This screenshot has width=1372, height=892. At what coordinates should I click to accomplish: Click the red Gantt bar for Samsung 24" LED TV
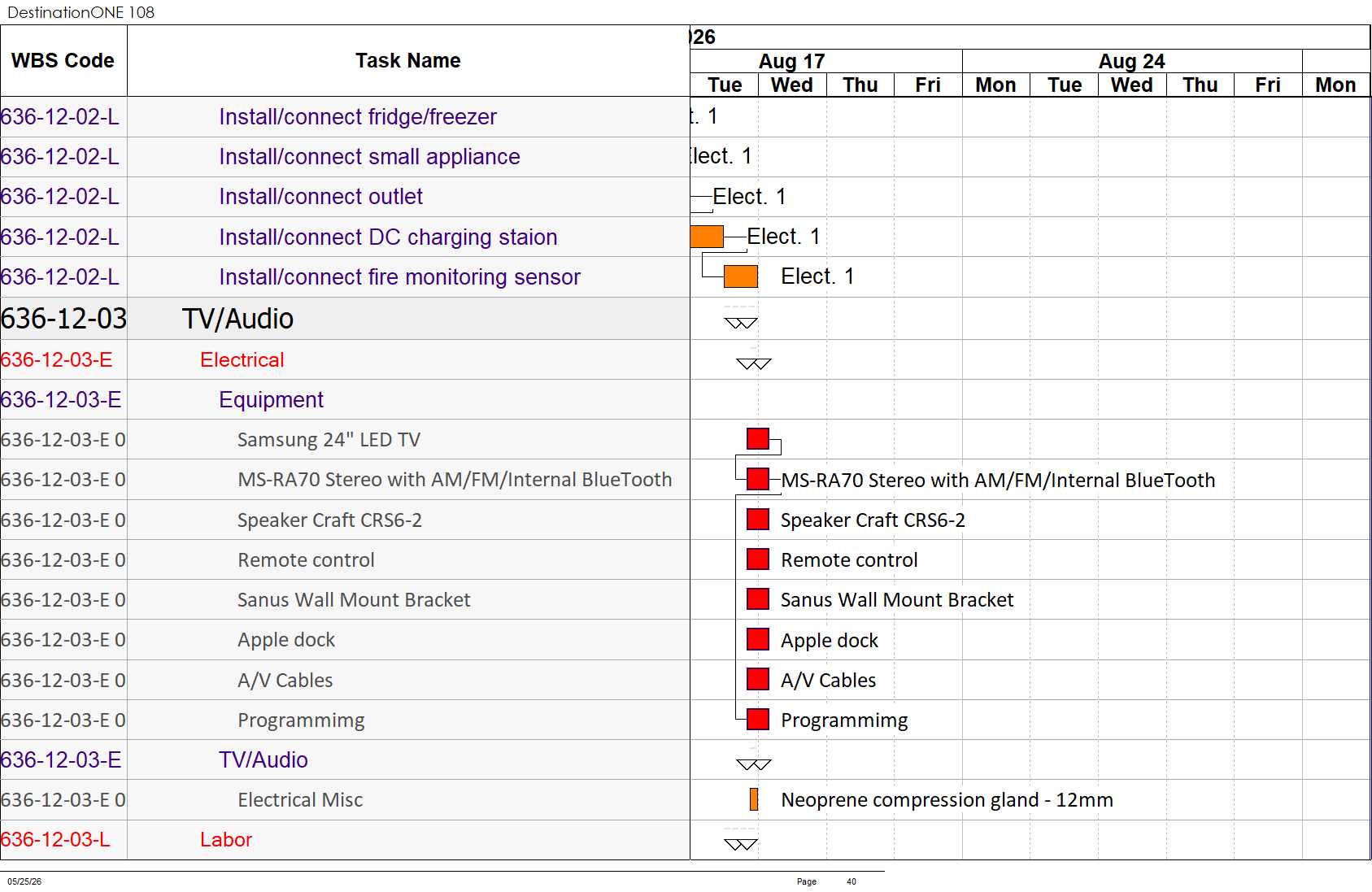pos(758,439)
